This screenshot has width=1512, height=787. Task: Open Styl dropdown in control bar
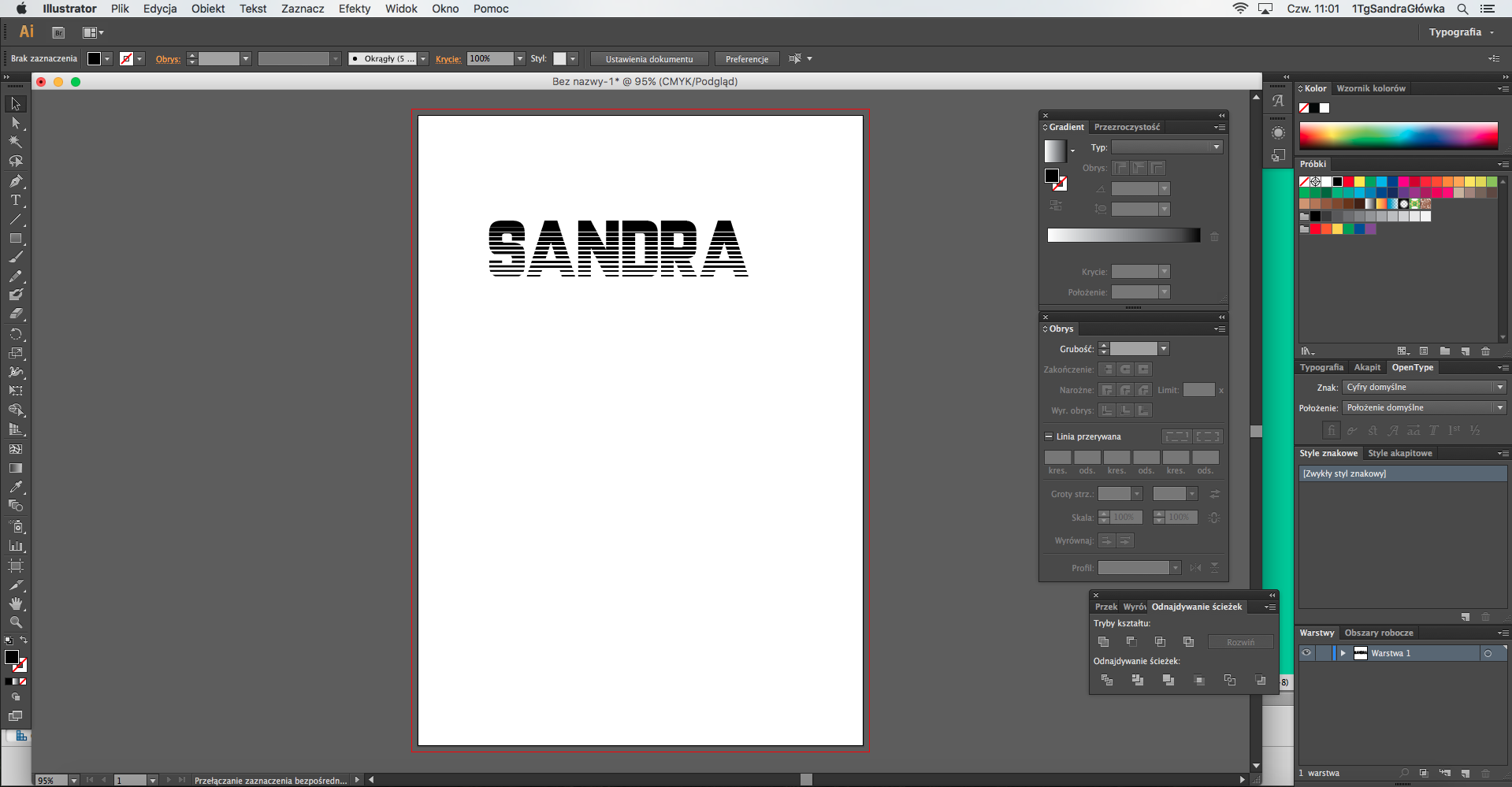click(573, 59)
